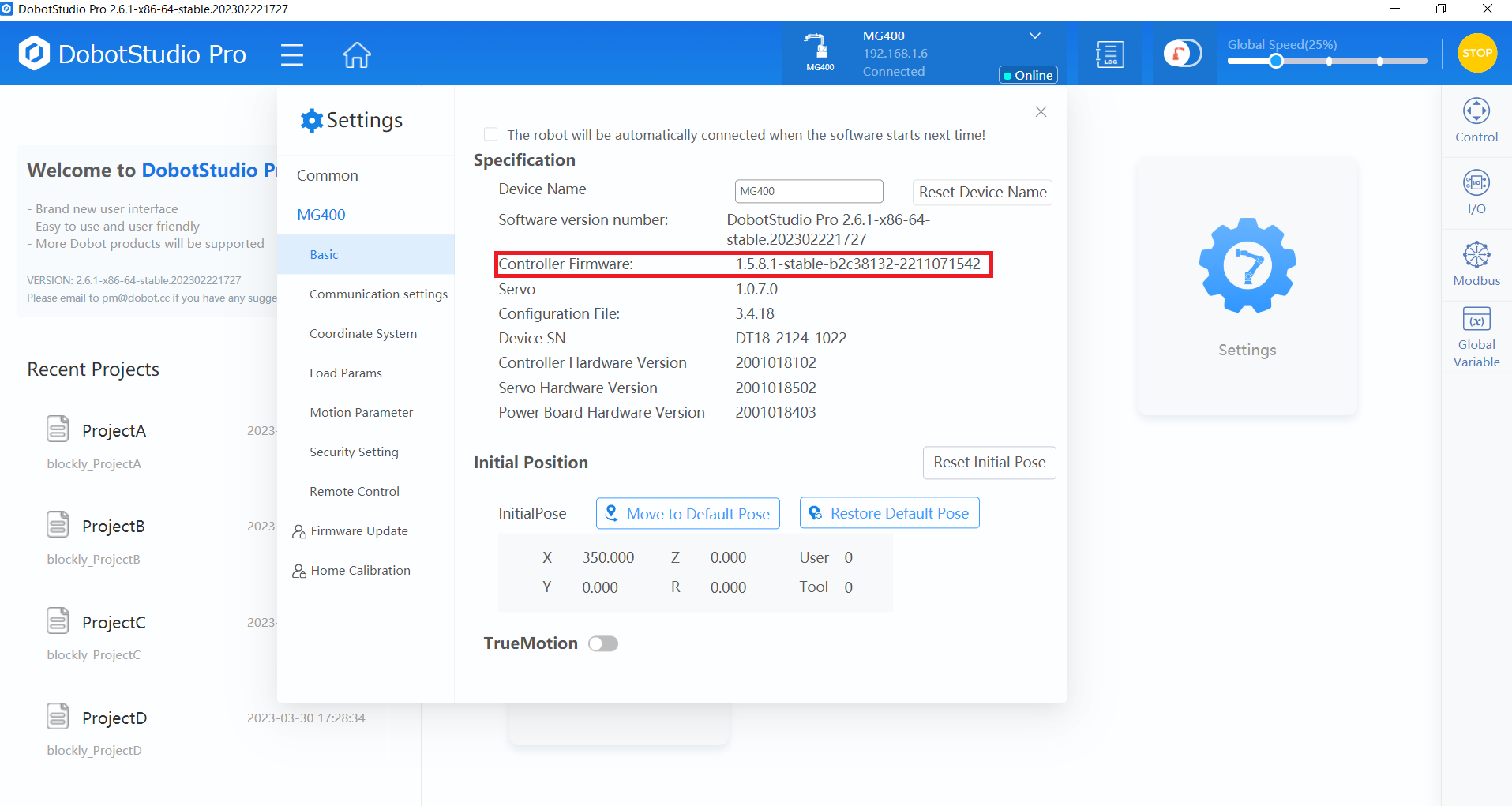This screenshot has width=1512, height=806.
Task: Open the Log panel icon
Action: coord(1109,54)
